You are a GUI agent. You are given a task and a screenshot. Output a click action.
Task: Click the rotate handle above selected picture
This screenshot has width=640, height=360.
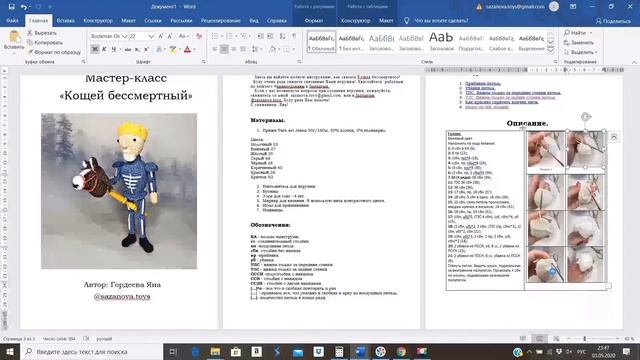(x=586, y=117)
